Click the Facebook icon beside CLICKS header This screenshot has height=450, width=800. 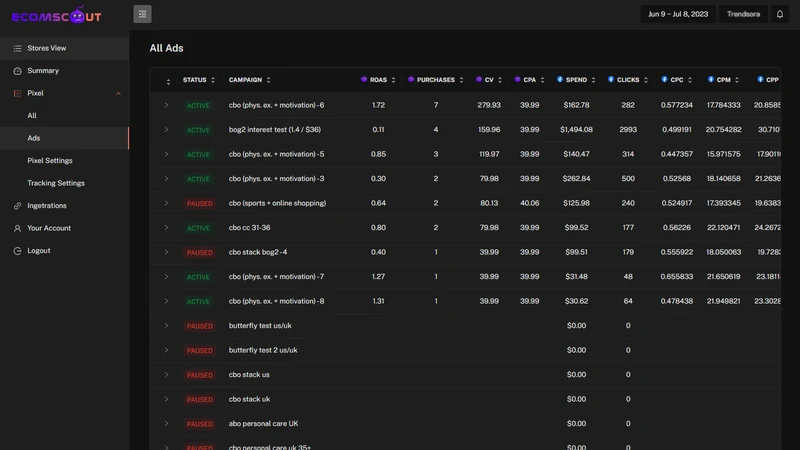click(611, 80)
